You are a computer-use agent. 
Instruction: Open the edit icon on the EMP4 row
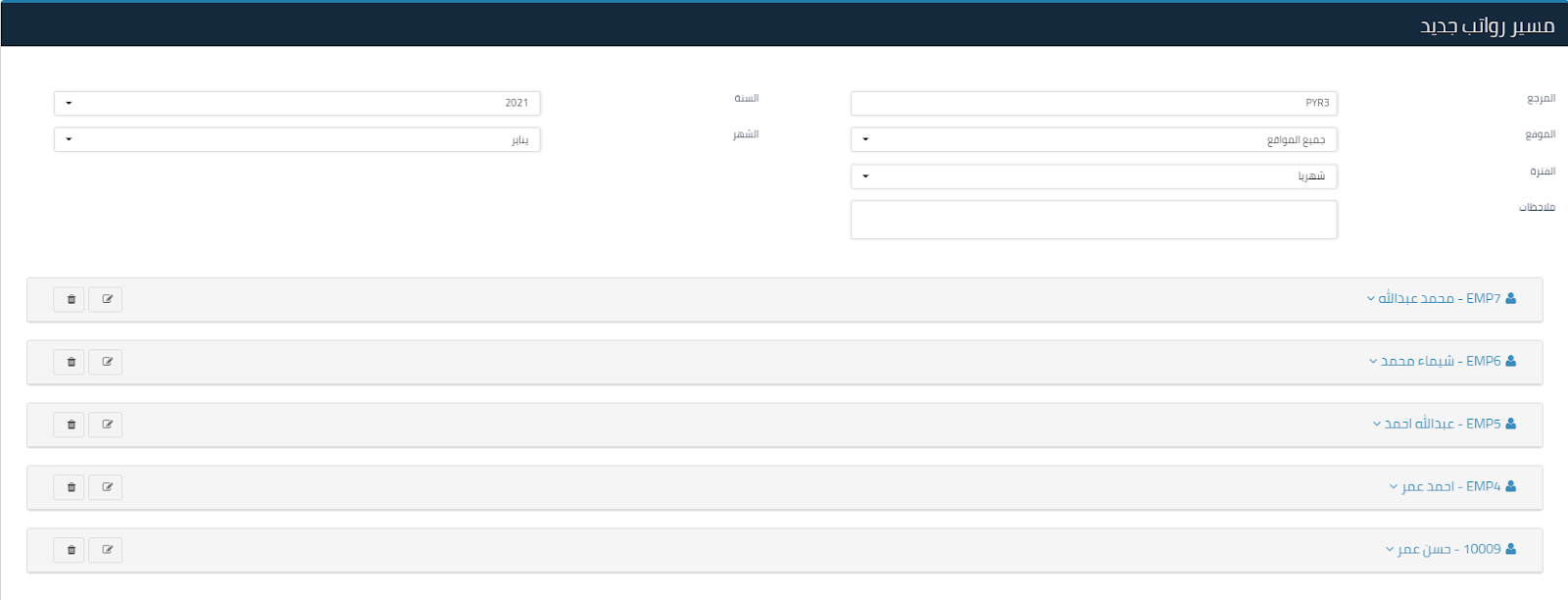point(106,487)
